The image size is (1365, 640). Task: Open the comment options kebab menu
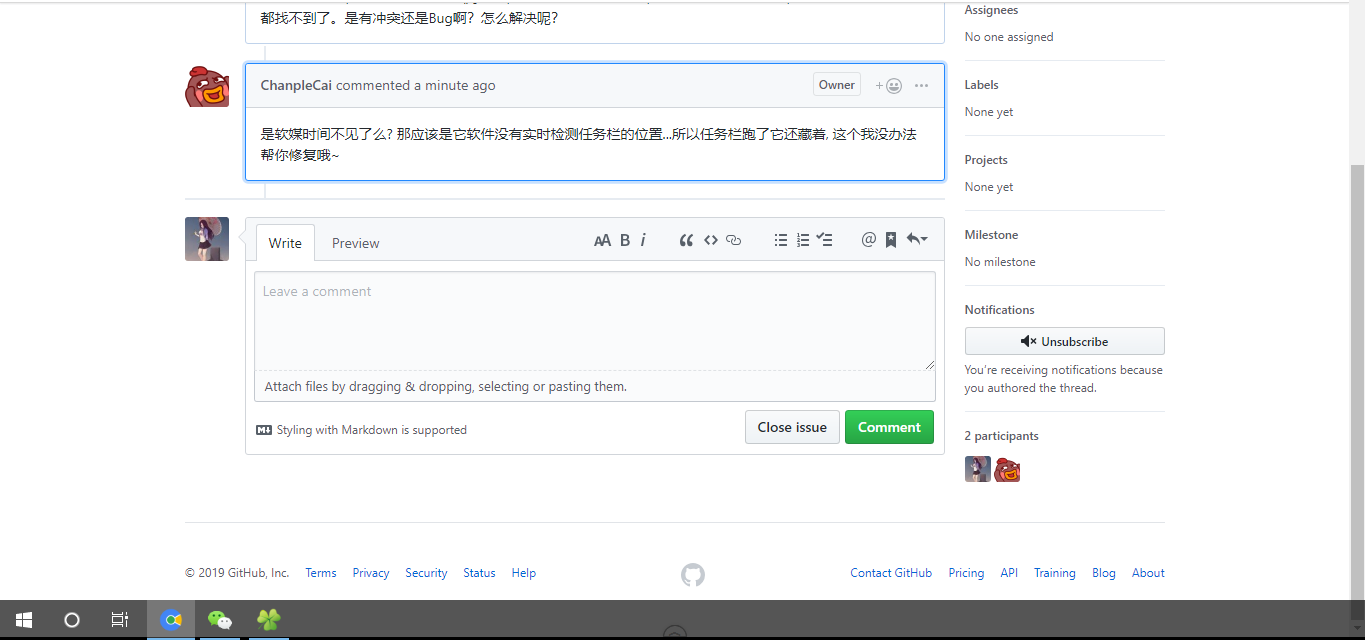[x=920, y=84]
